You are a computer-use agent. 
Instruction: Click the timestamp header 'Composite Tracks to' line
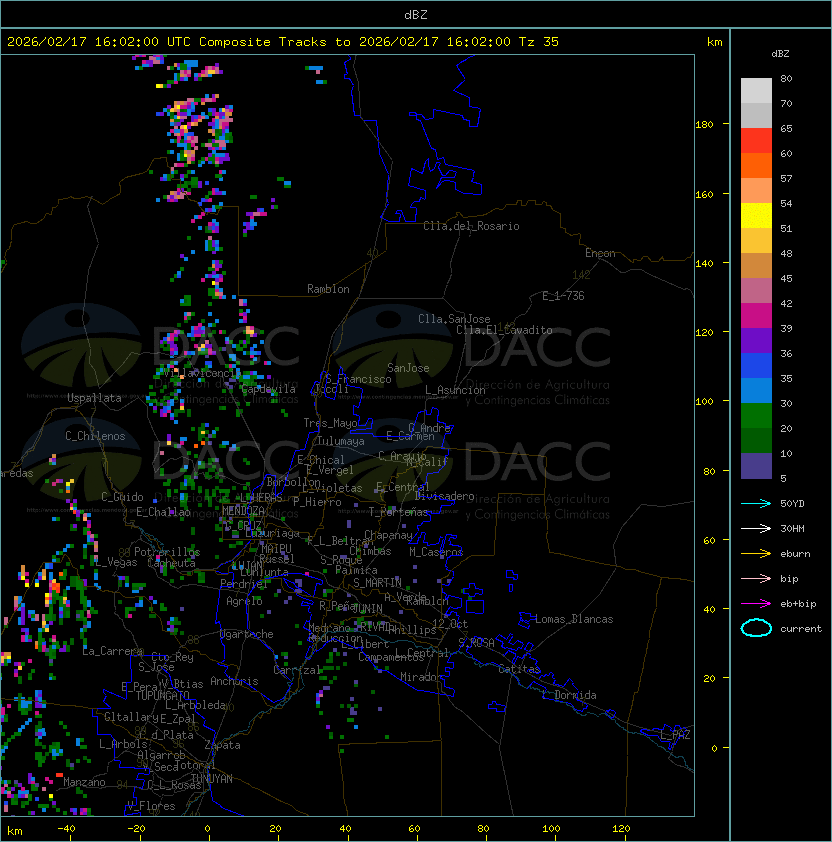click(x=283, y=42)
